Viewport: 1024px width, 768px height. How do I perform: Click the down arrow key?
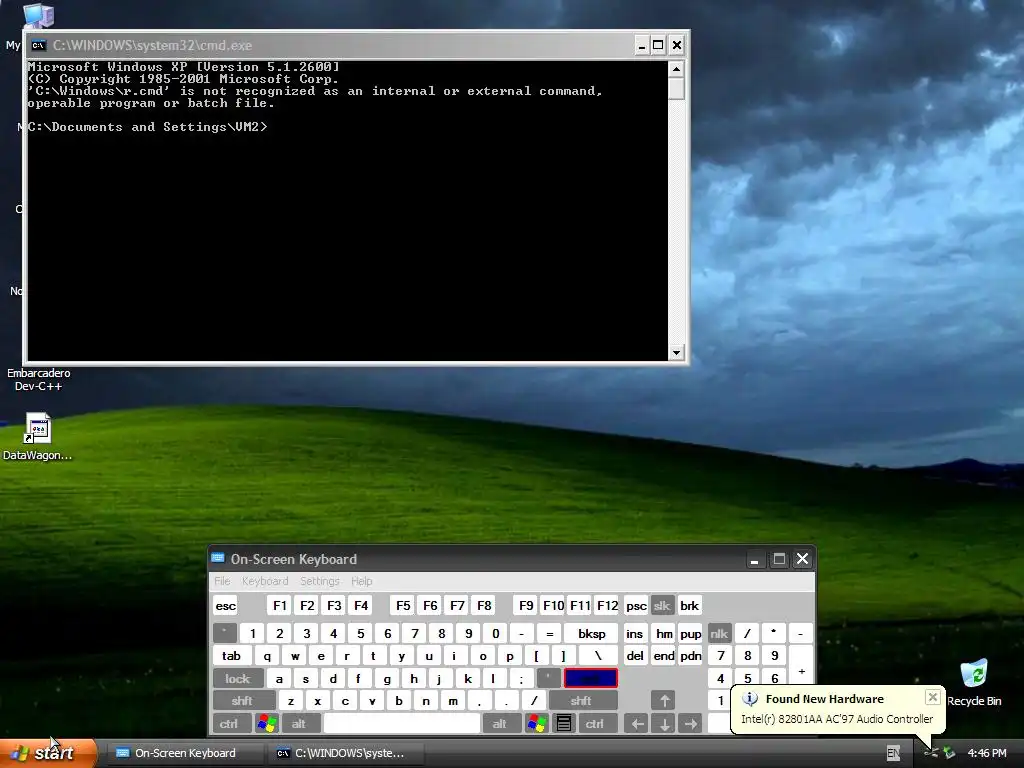[664, 723]
